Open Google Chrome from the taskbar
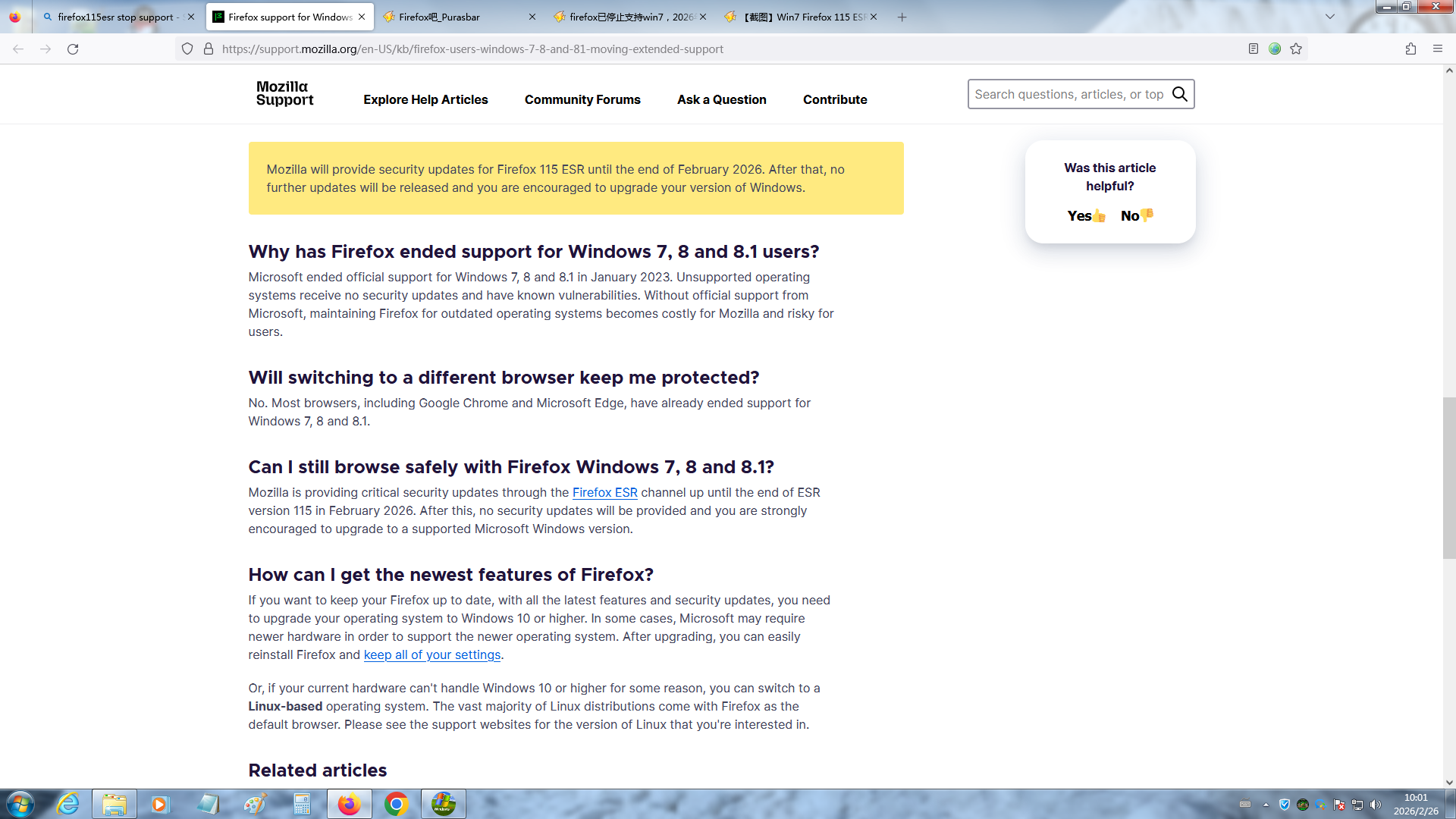 (x=396, y=804)
